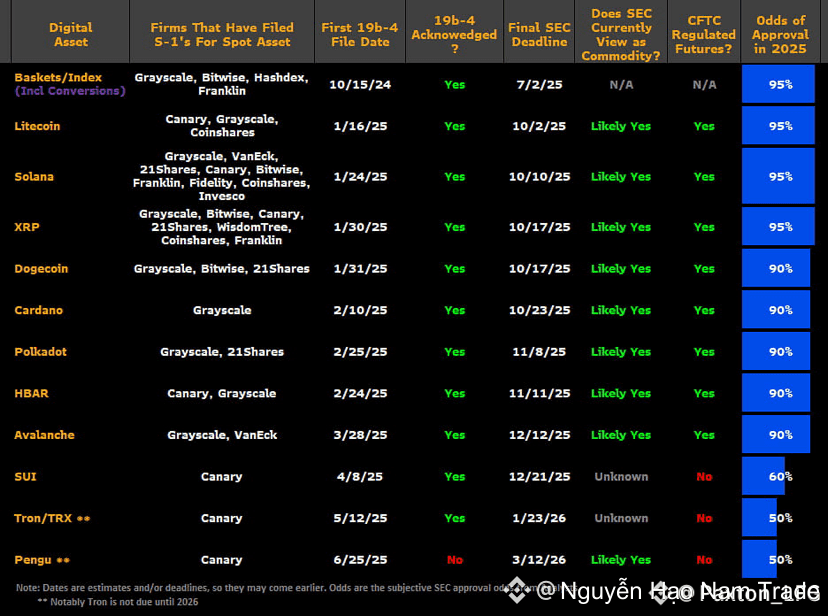Select the "XRP" asset name
Image resolution: width=828 pixels, height=616 pixels.
tap(27, 227)
